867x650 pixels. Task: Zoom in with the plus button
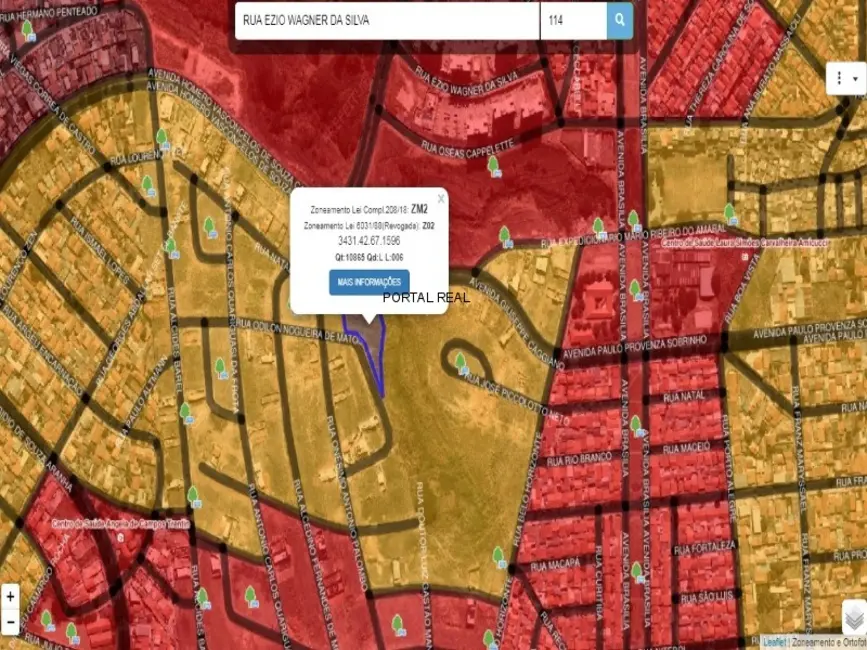point(10,597)
